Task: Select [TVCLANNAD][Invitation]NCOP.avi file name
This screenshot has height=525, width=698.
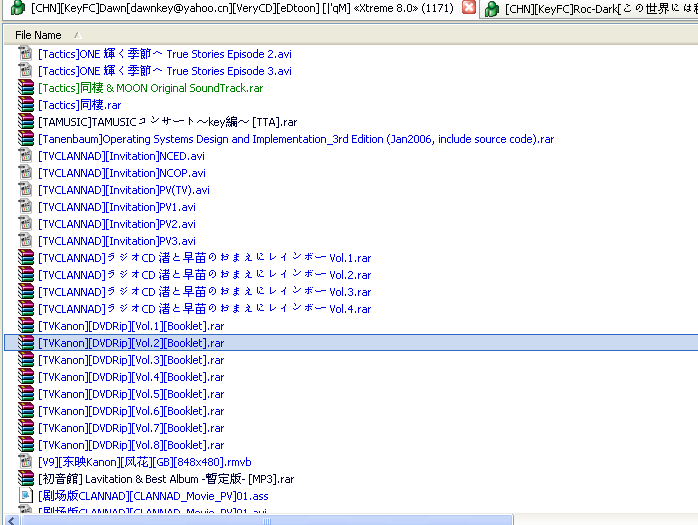Action: pos(122,173)
